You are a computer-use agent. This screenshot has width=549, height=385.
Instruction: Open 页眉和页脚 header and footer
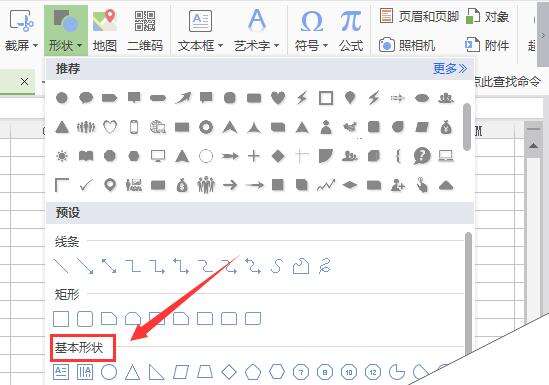pyautogui.click(x=419, y=16)
